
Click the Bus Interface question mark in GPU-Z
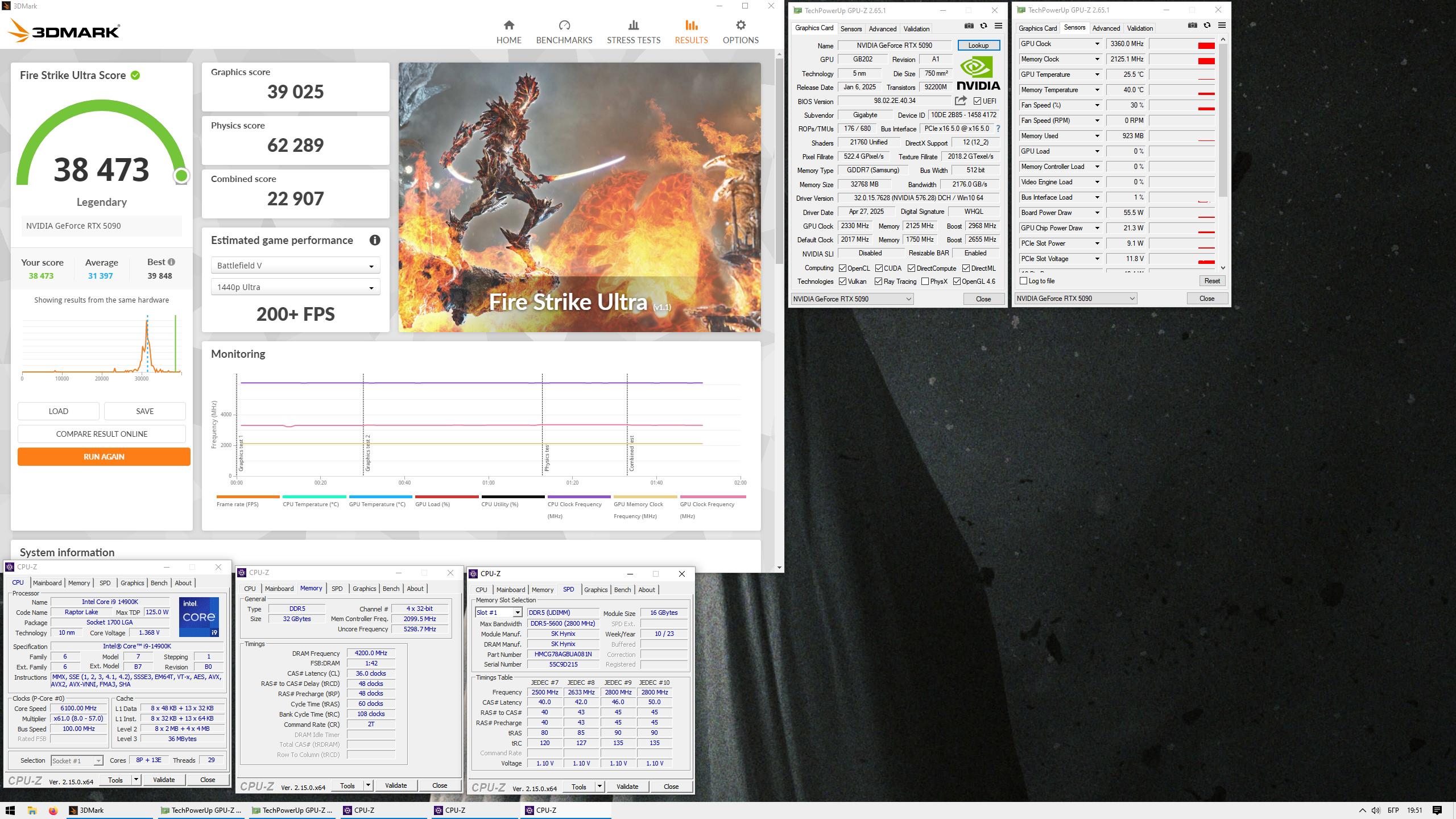pyautogui.click(x=998, y=129)
